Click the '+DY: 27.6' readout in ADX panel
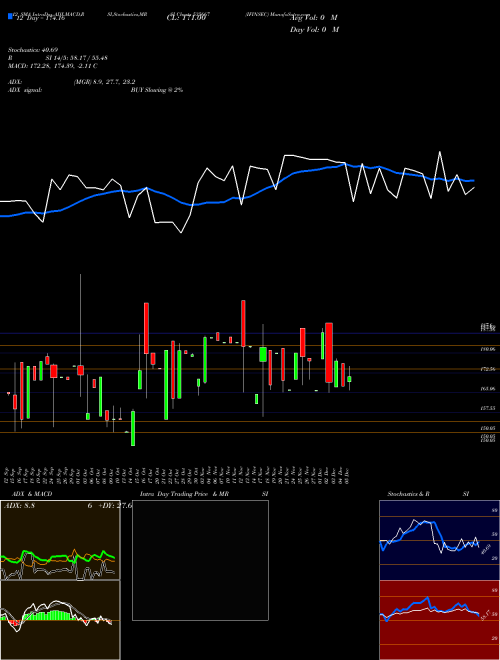Image resolution: width=500 pixels, height=660 pixels. pyautogui.click(x=115, y=506)
